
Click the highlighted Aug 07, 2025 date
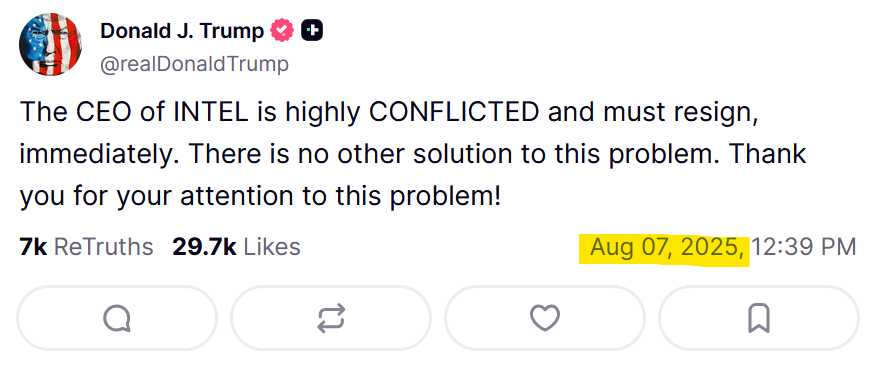tap(667, 247)
